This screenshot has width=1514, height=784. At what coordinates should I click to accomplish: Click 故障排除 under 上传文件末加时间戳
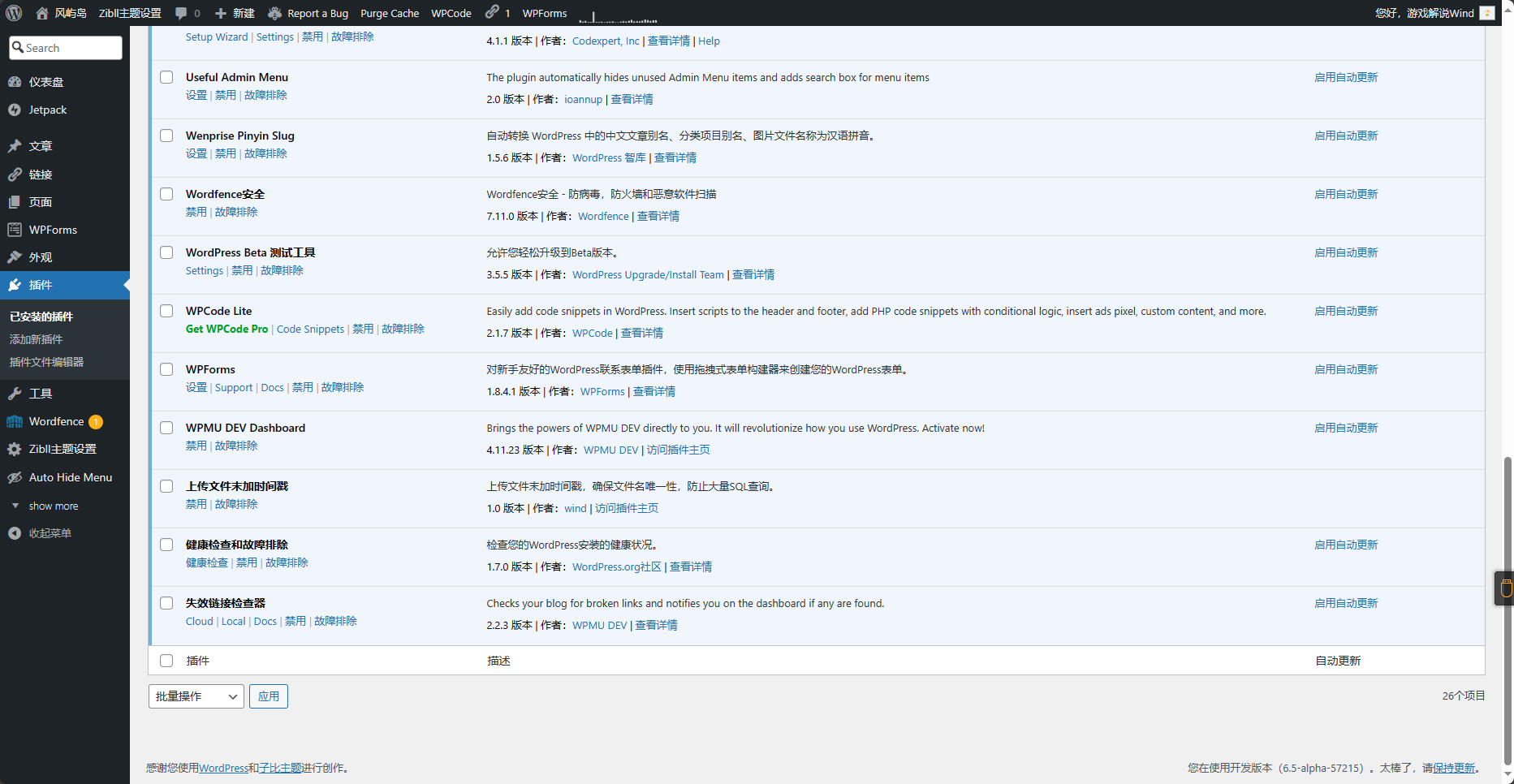click(236, 504)
